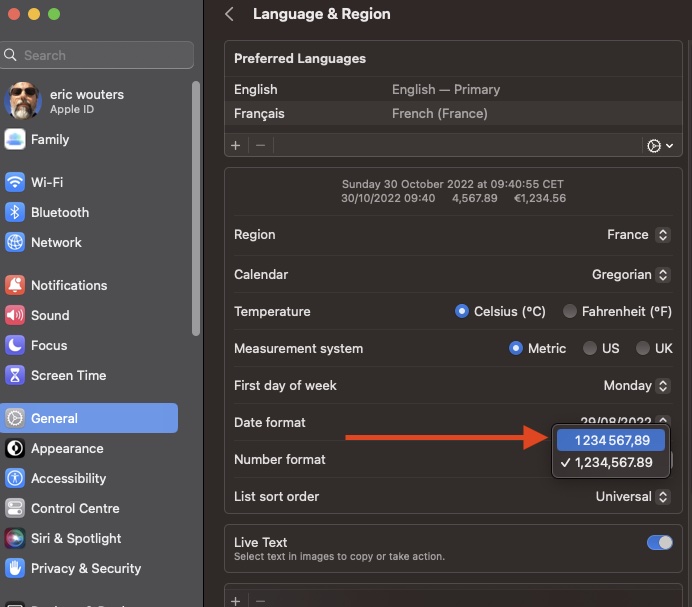Open the Appearance icon

click(x=15, y=448)
